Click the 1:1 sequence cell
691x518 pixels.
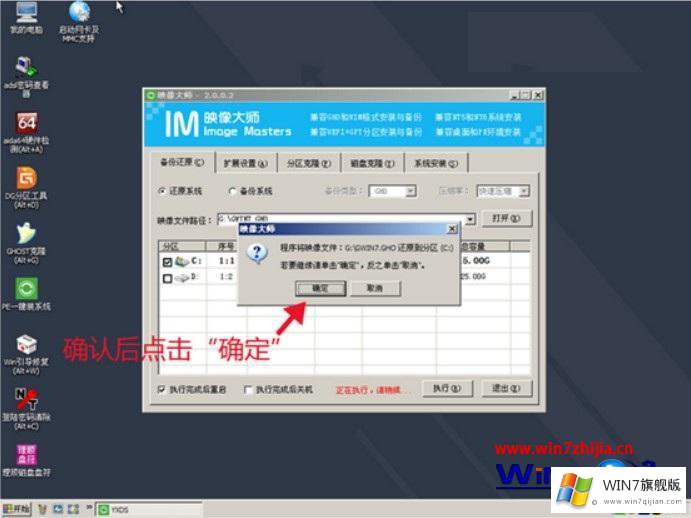tap(227, 261)
